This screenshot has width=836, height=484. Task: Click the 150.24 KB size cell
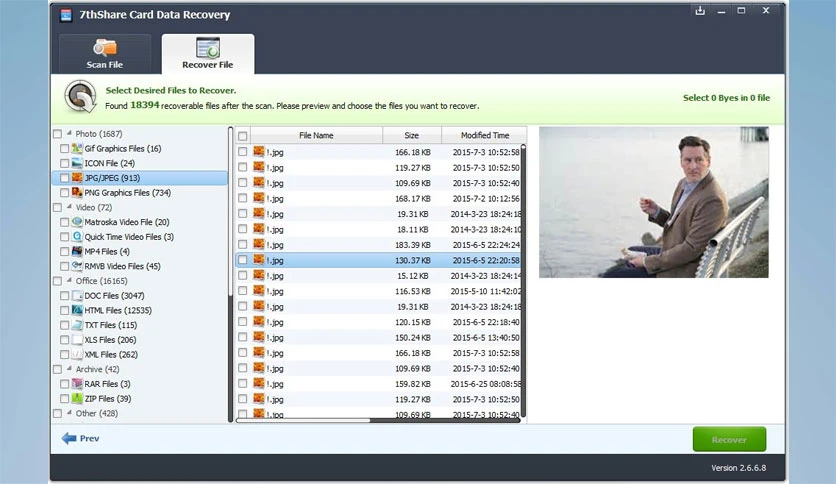(x=413, y=337)
